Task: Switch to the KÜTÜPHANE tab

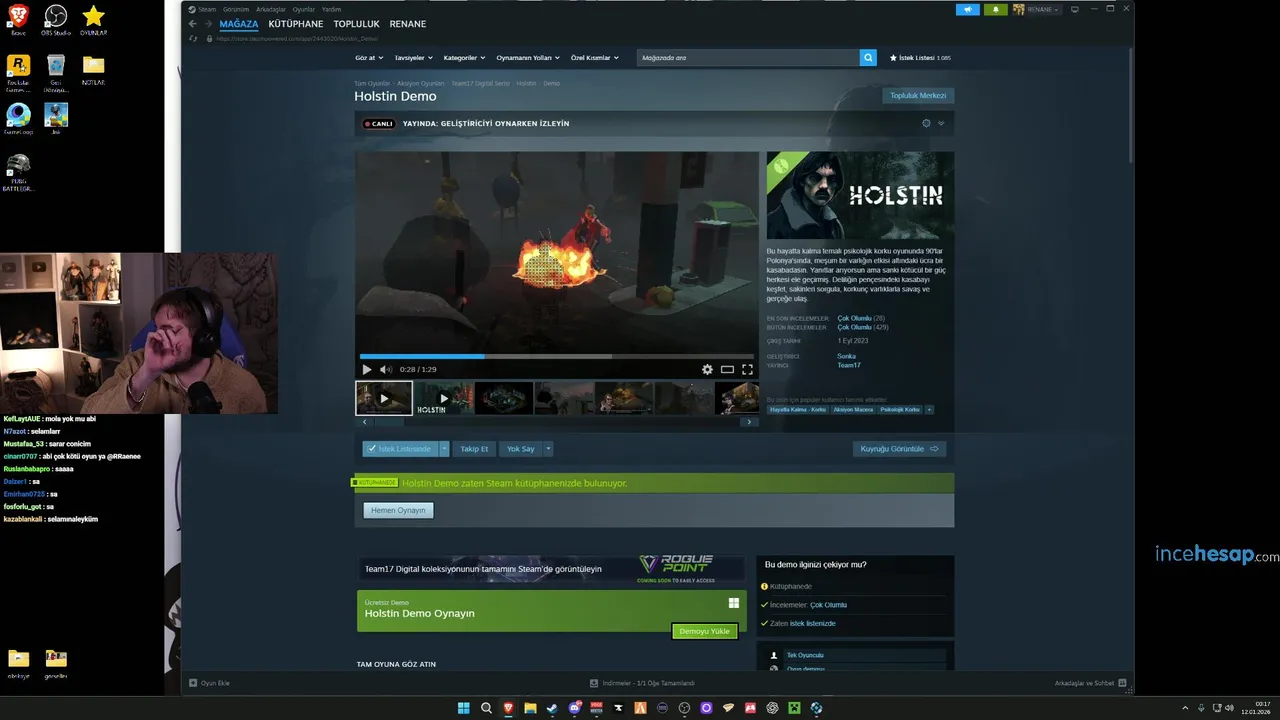Action: [296, 24]
